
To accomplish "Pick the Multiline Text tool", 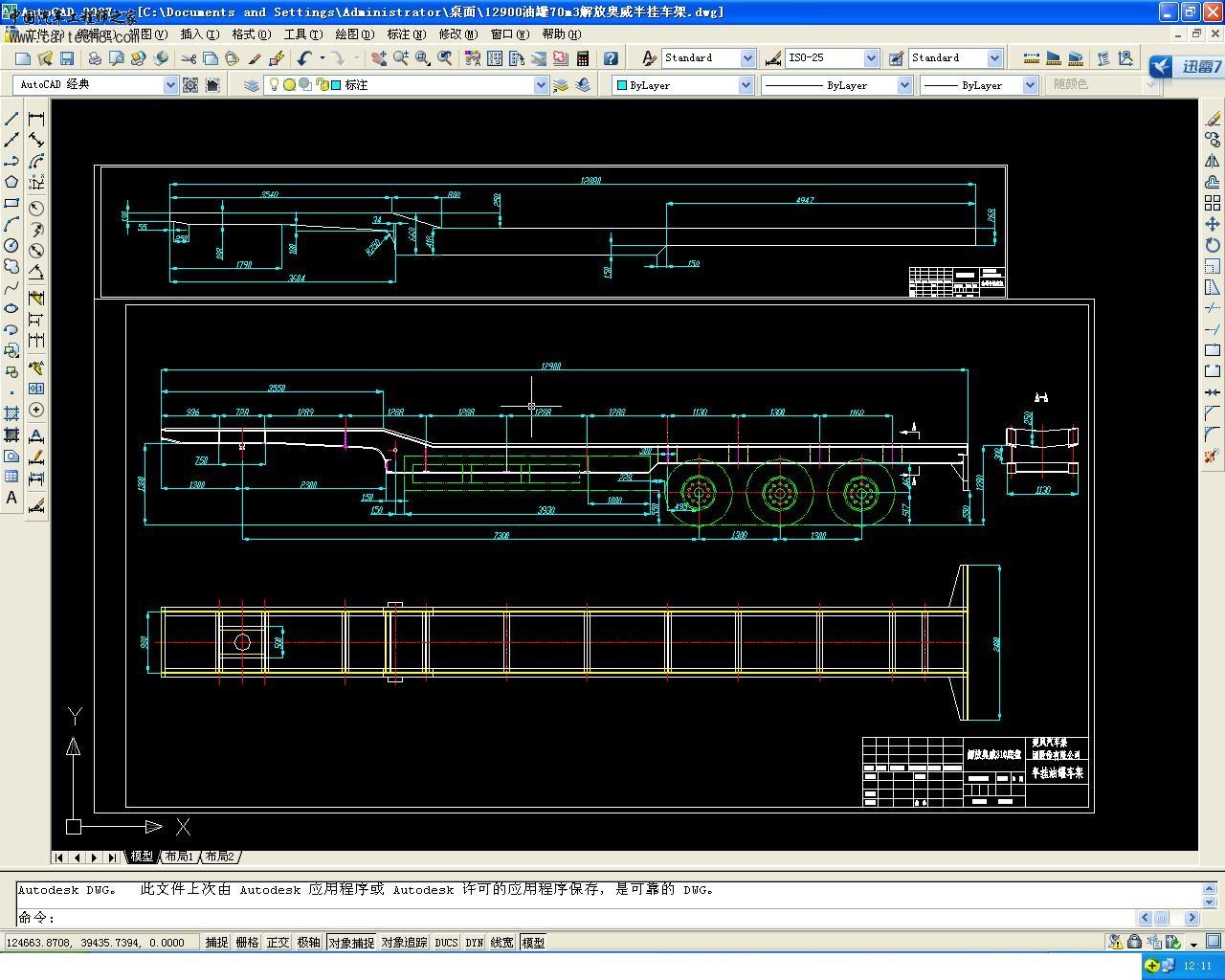I will [11, 498].
